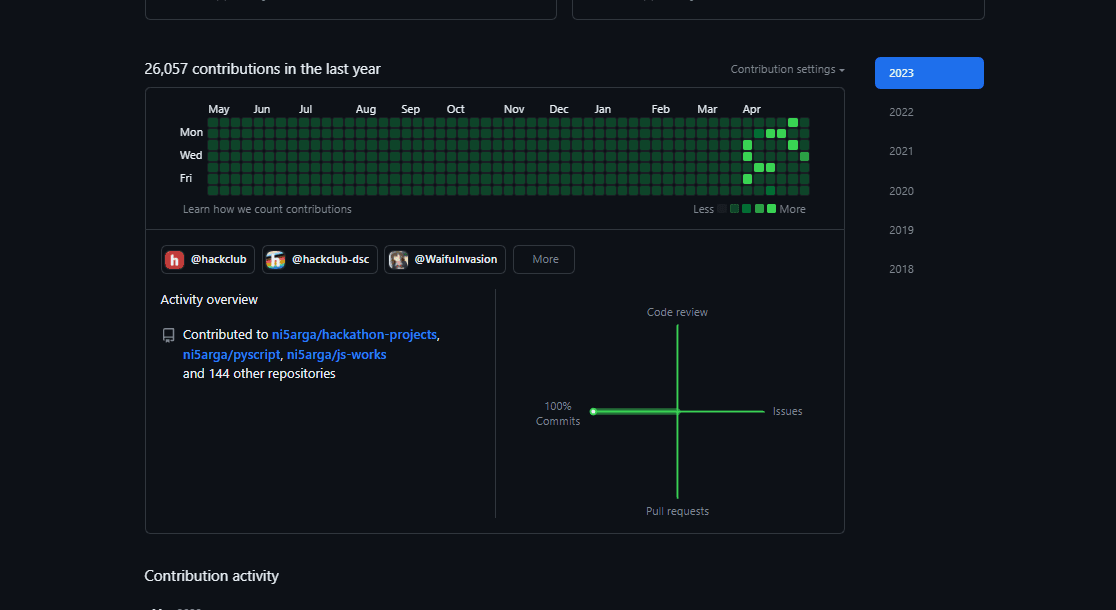
Task: View the 2020 contribution year
Action: pyautogui.click(x=901, y=191)
